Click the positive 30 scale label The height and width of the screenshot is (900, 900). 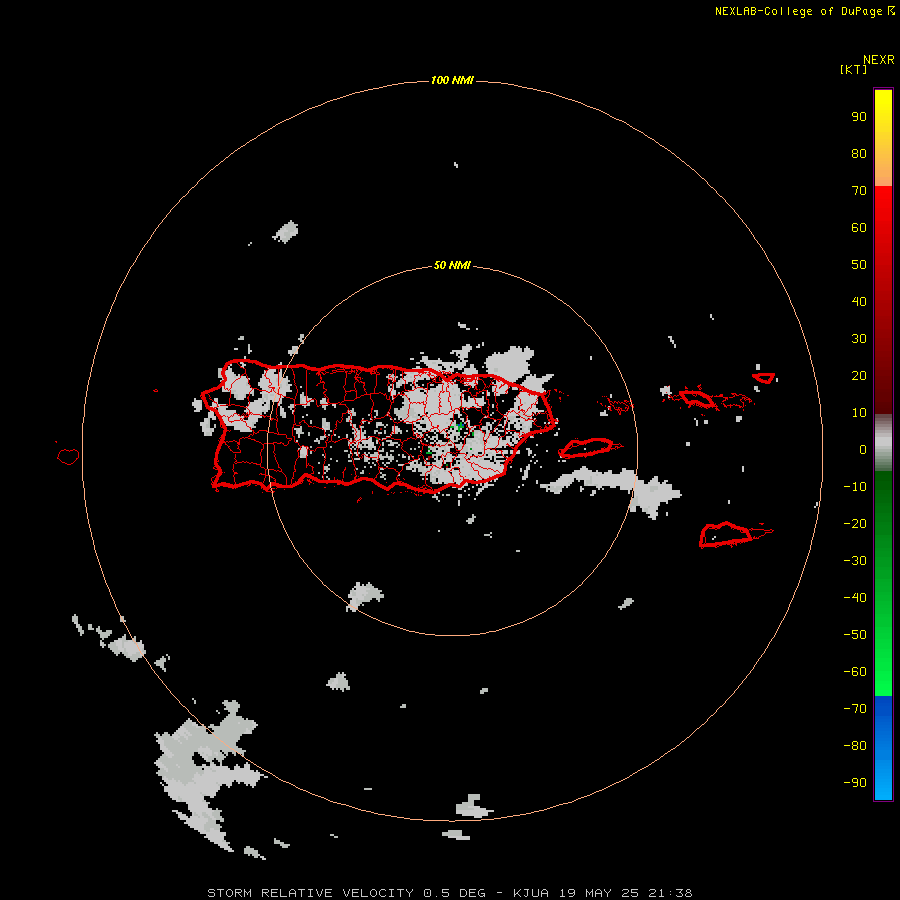pos(859,339)
